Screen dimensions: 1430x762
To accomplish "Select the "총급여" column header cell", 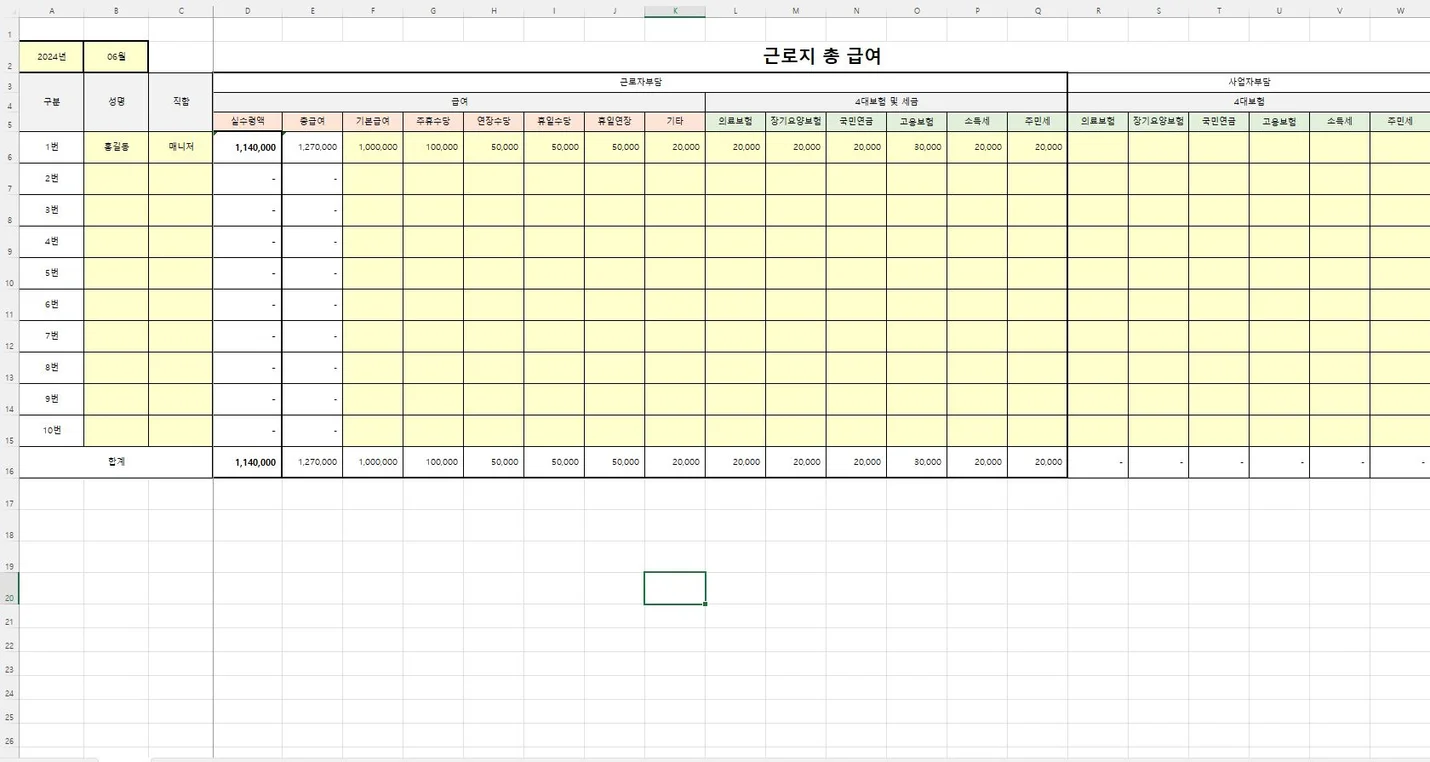I will click(312, 121).
